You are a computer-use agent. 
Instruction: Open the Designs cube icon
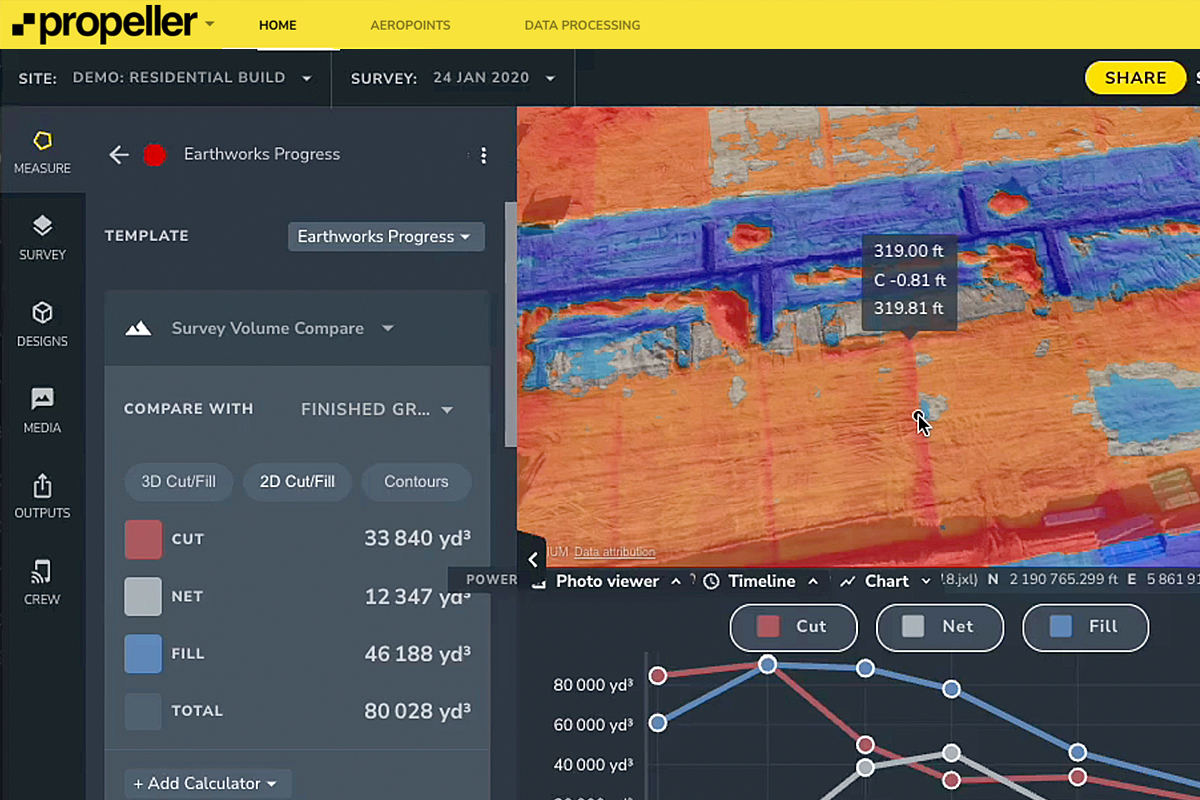[x=42, y=313]
